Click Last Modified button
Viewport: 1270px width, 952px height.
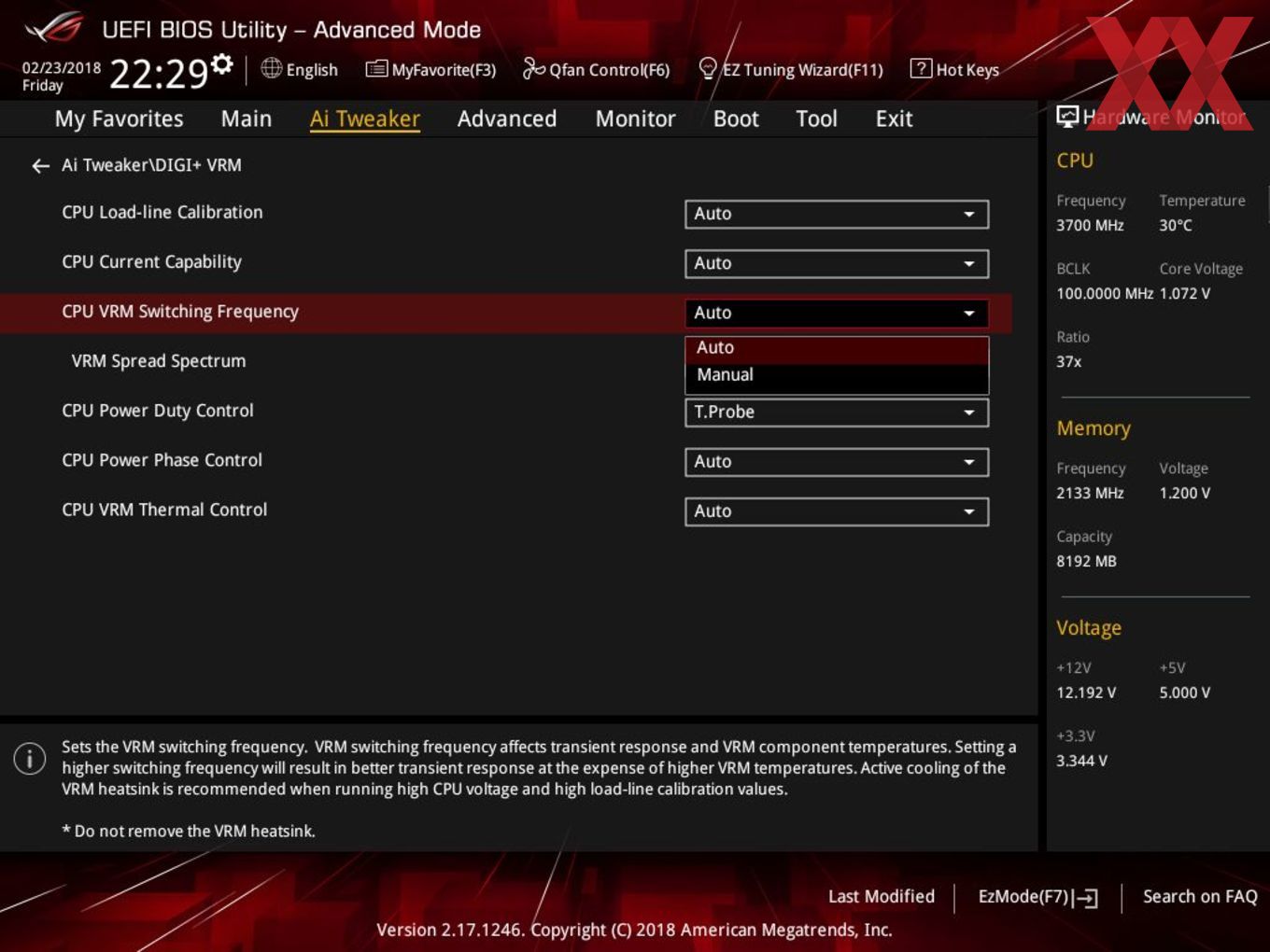(x=882, y=896)
